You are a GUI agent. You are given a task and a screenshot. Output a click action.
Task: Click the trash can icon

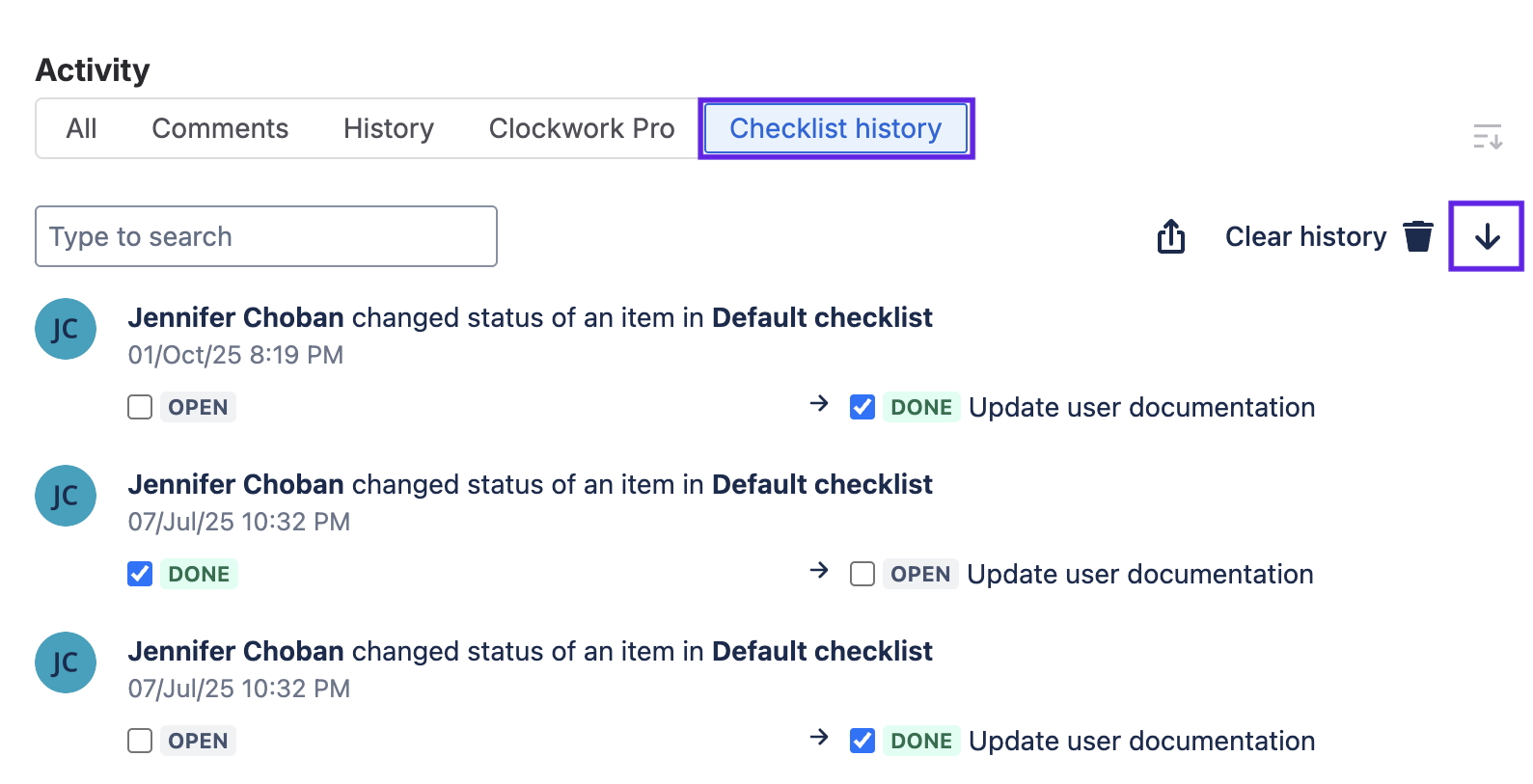pos(1417,236)
